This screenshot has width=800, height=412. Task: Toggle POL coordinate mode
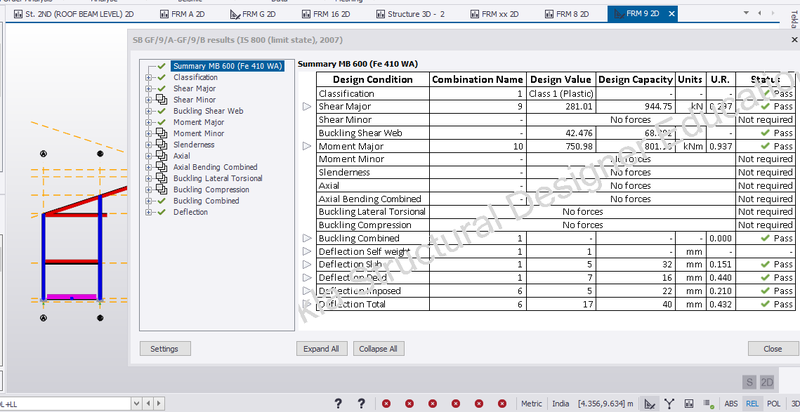773,403
